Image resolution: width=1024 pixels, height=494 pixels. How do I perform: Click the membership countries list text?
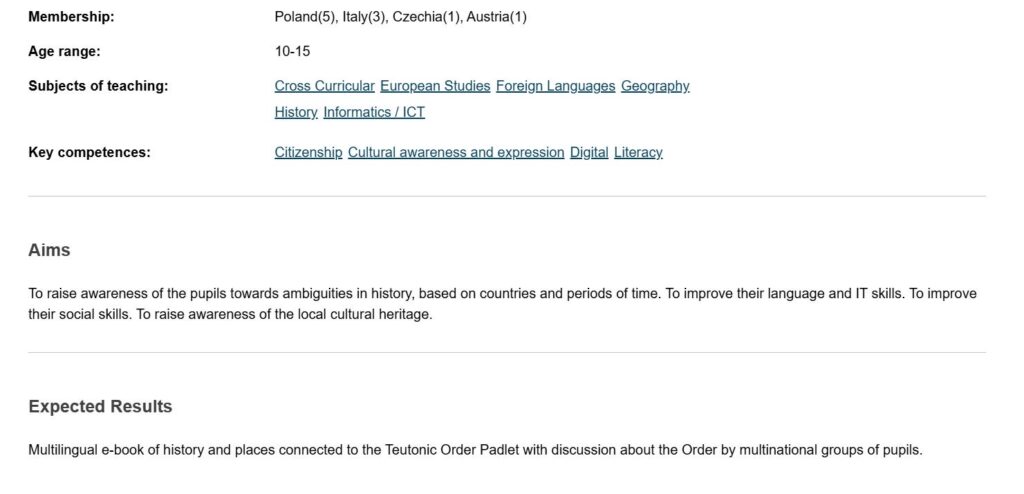click(x=400, y=17)
